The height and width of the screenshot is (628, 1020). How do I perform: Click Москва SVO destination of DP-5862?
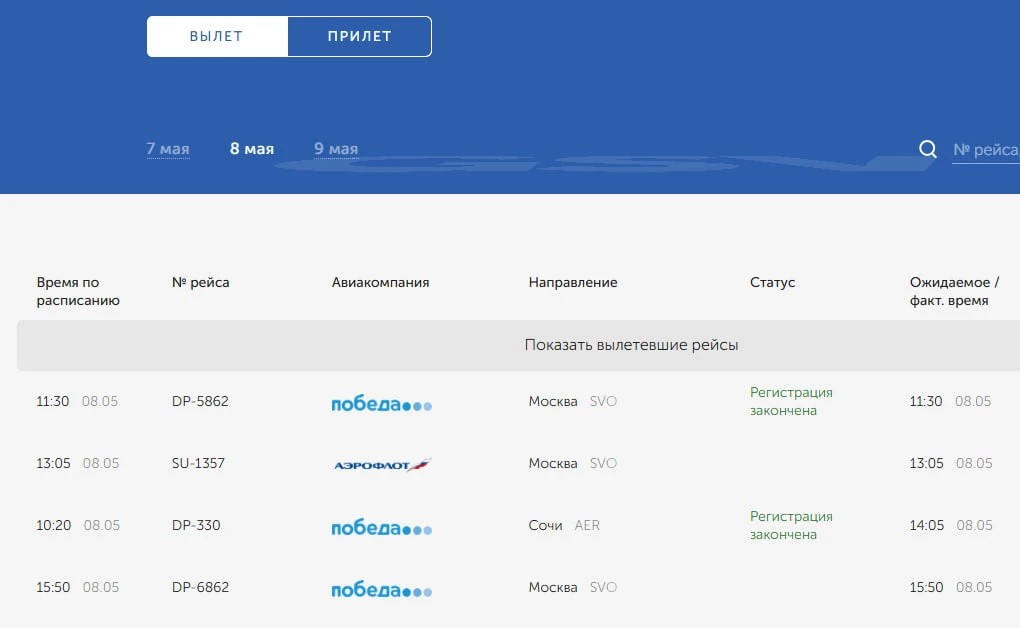click(x=572, y=402)
